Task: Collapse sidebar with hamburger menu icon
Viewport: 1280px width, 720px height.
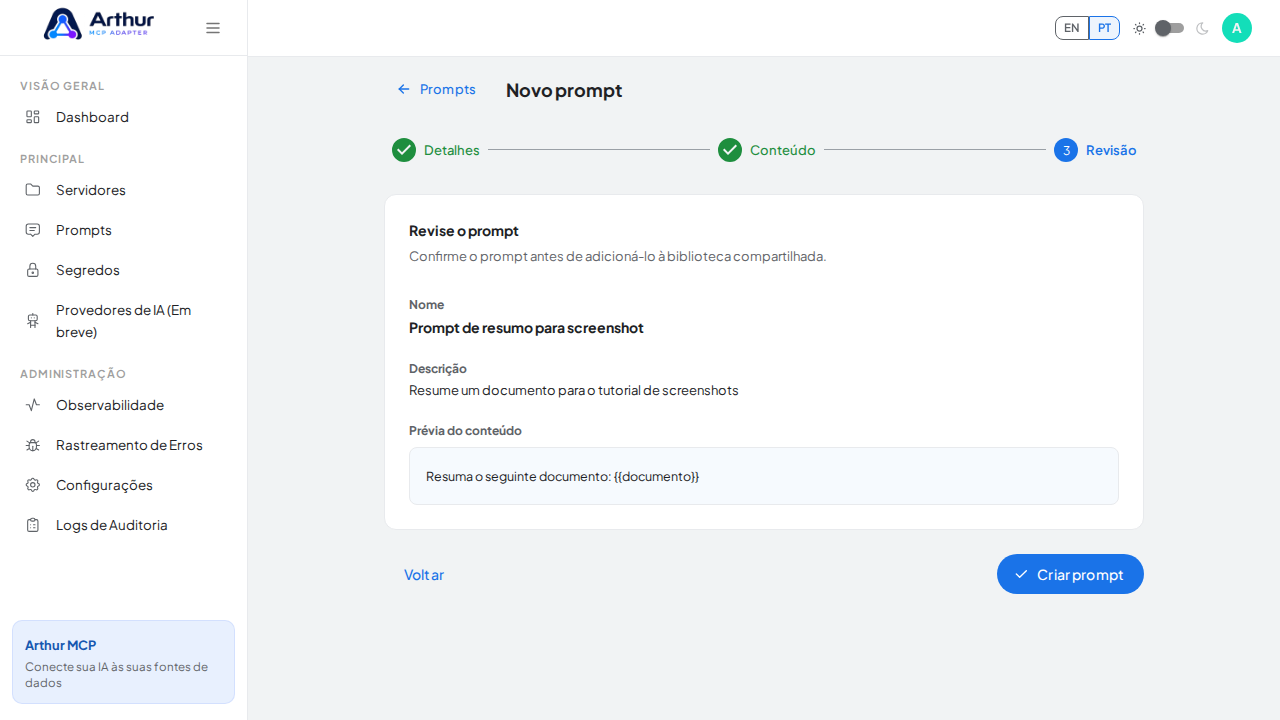Action: pyautogui.click(x=213, y=28)
